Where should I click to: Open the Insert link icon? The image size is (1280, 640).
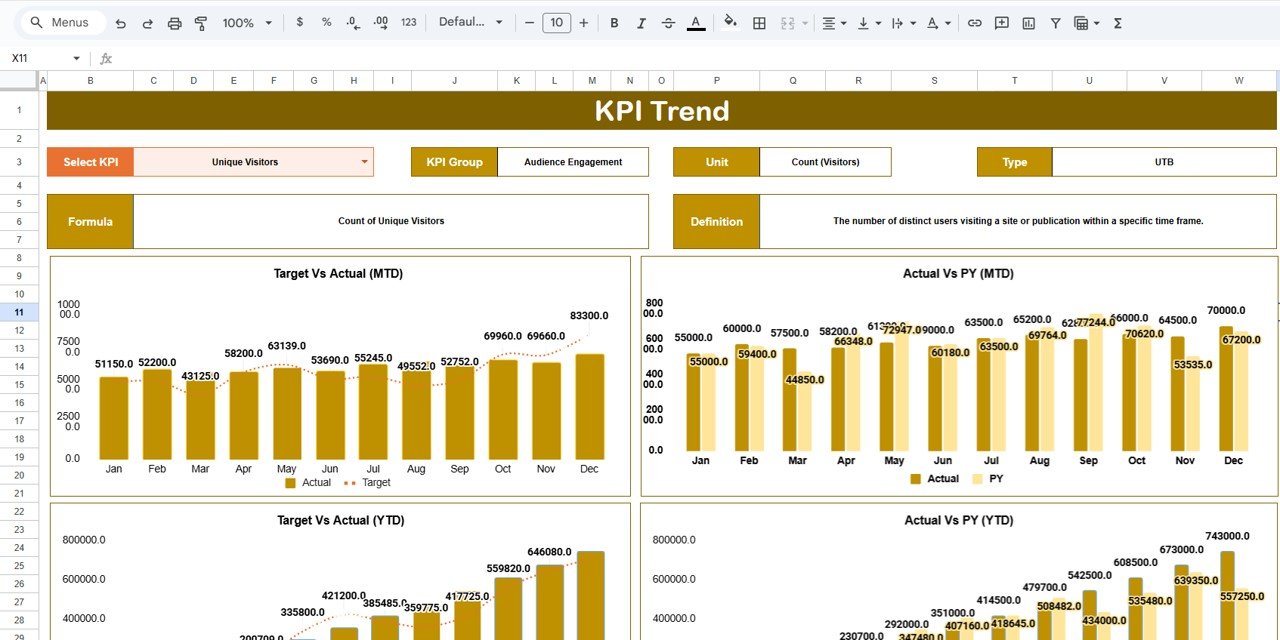pyautogui.click(x=975, y=22)
